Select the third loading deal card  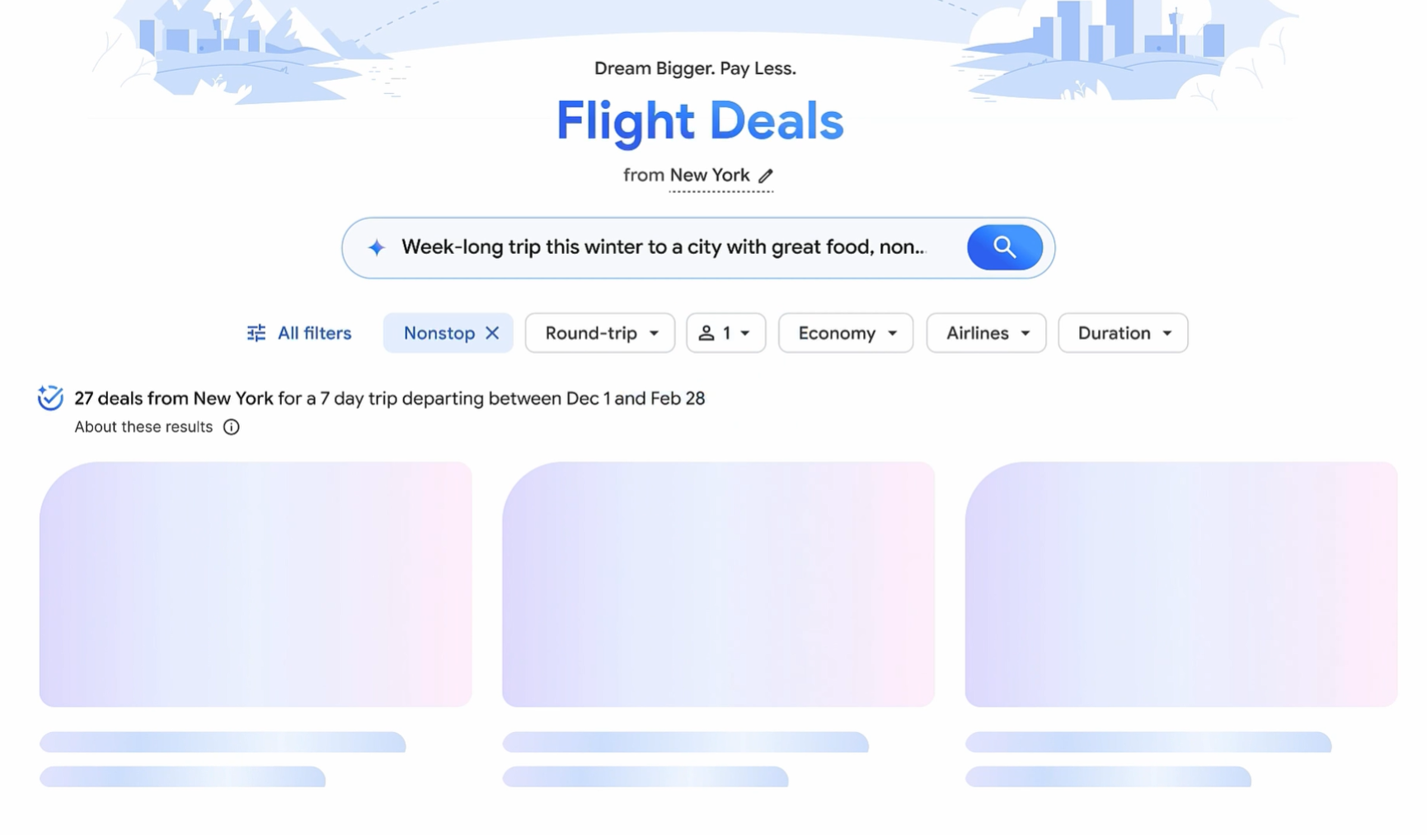click(1181, 584)
